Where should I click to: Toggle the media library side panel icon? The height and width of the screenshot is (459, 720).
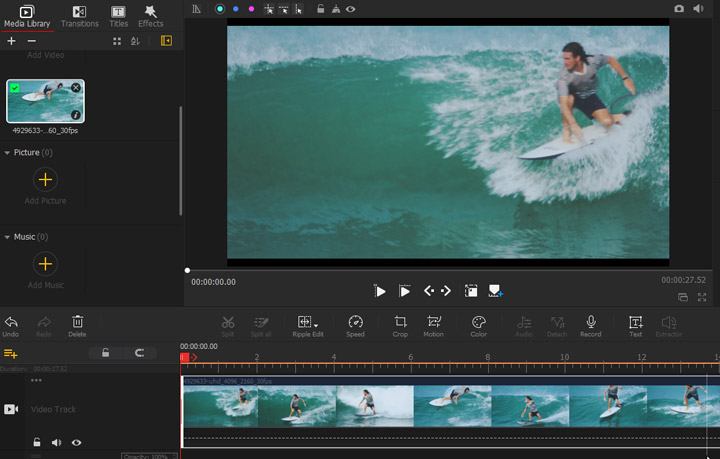click(x=166, y=41)
